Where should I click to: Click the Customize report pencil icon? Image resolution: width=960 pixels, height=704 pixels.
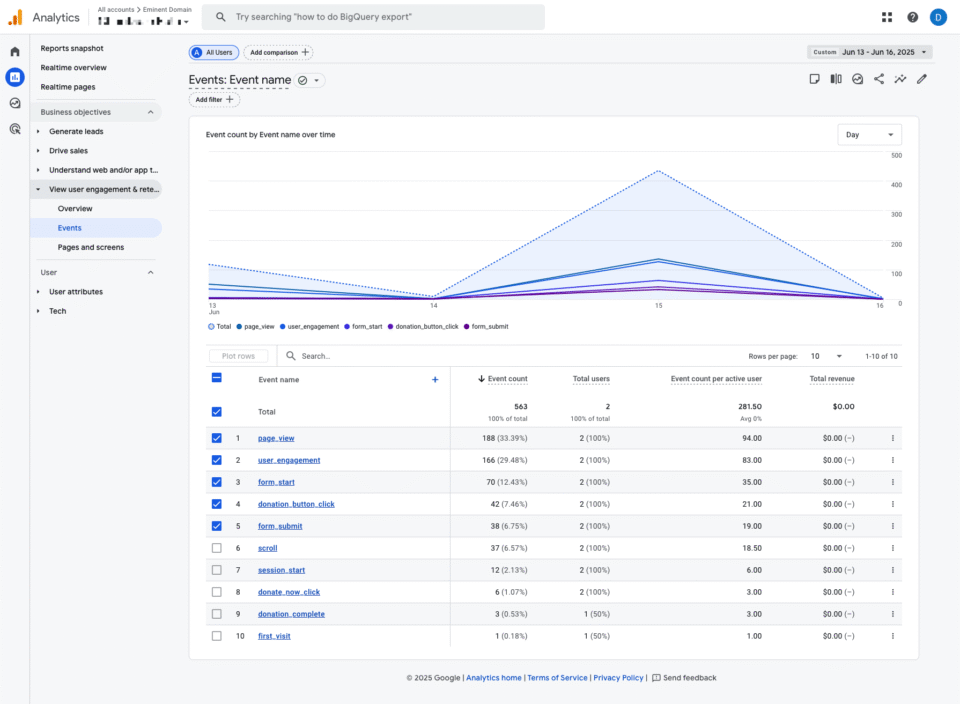click(x=921, y=79)
